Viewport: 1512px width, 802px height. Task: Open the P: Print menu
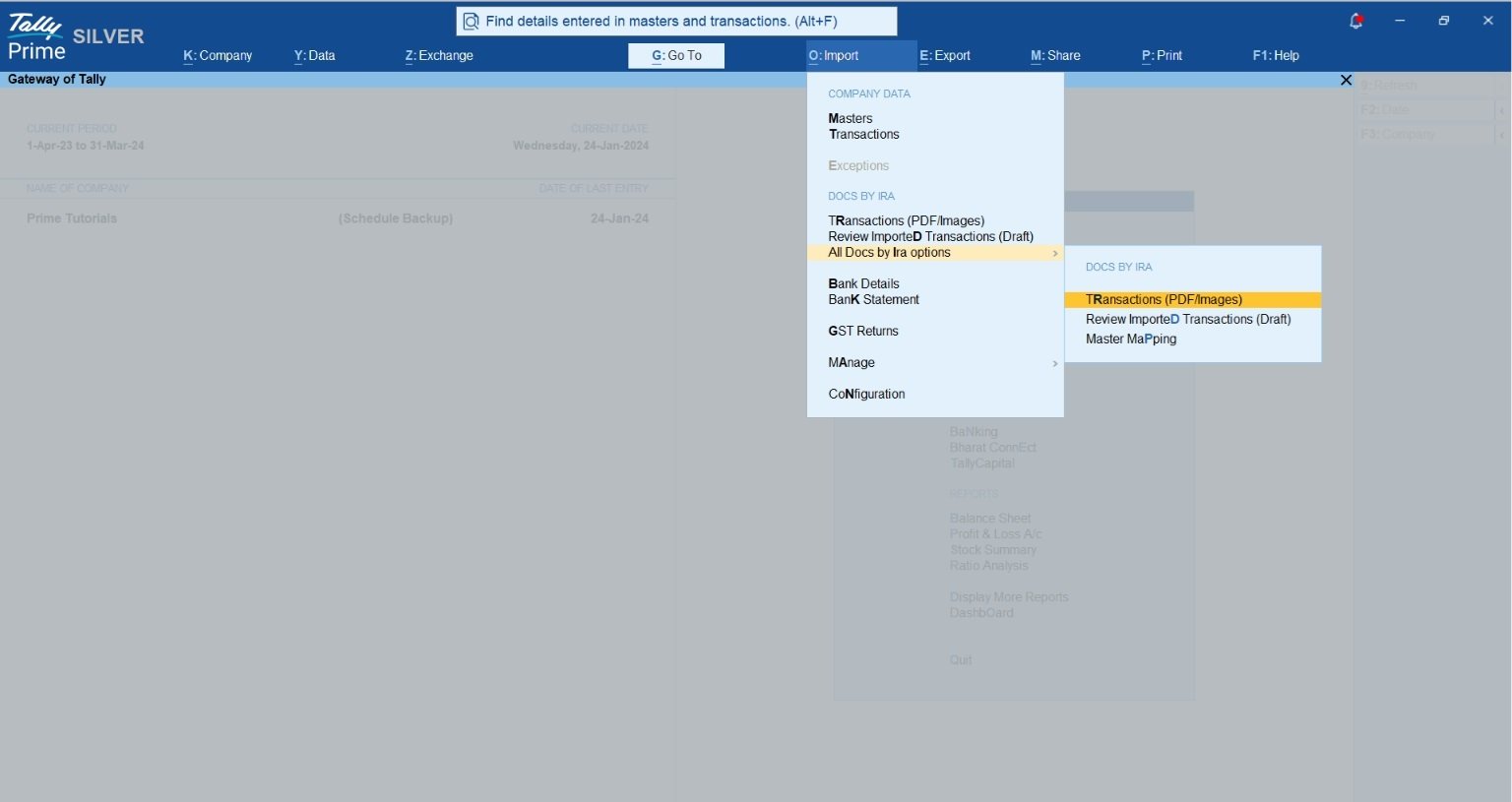point(1162,56)
